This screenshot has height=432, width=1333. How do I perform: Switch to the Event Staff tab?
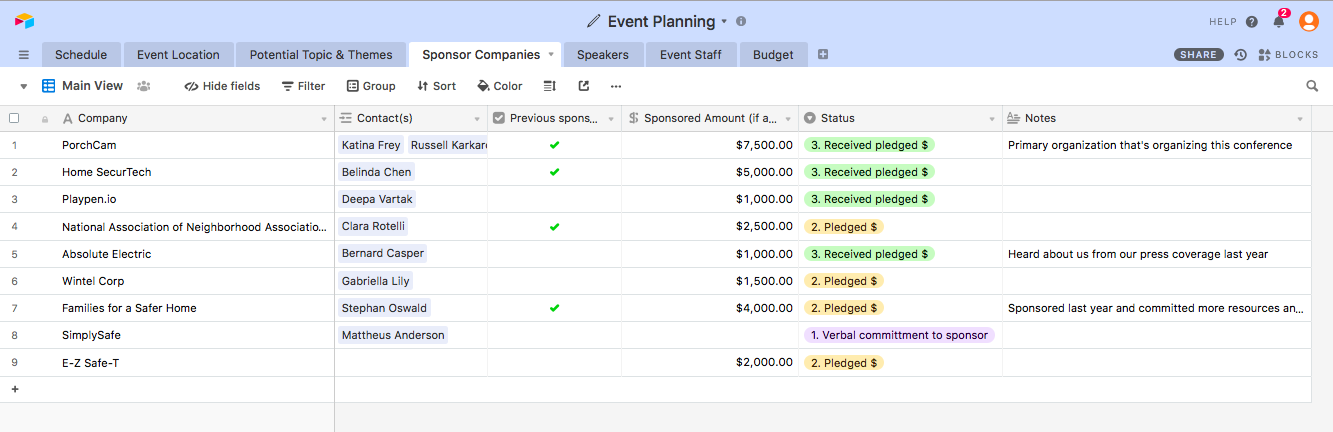click(691, 55)
